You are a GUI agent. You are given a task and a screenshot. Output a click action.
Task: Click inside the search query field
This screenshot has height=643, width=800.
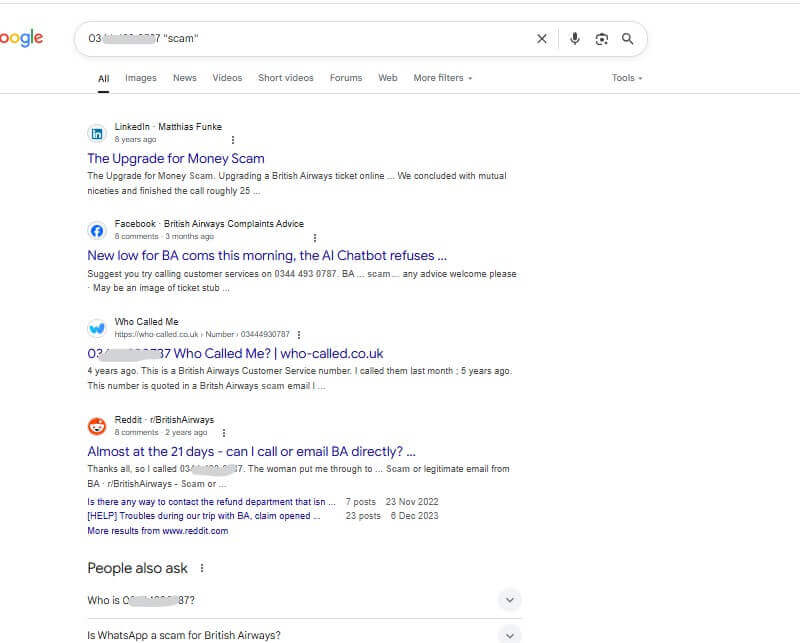click(306, 39)
